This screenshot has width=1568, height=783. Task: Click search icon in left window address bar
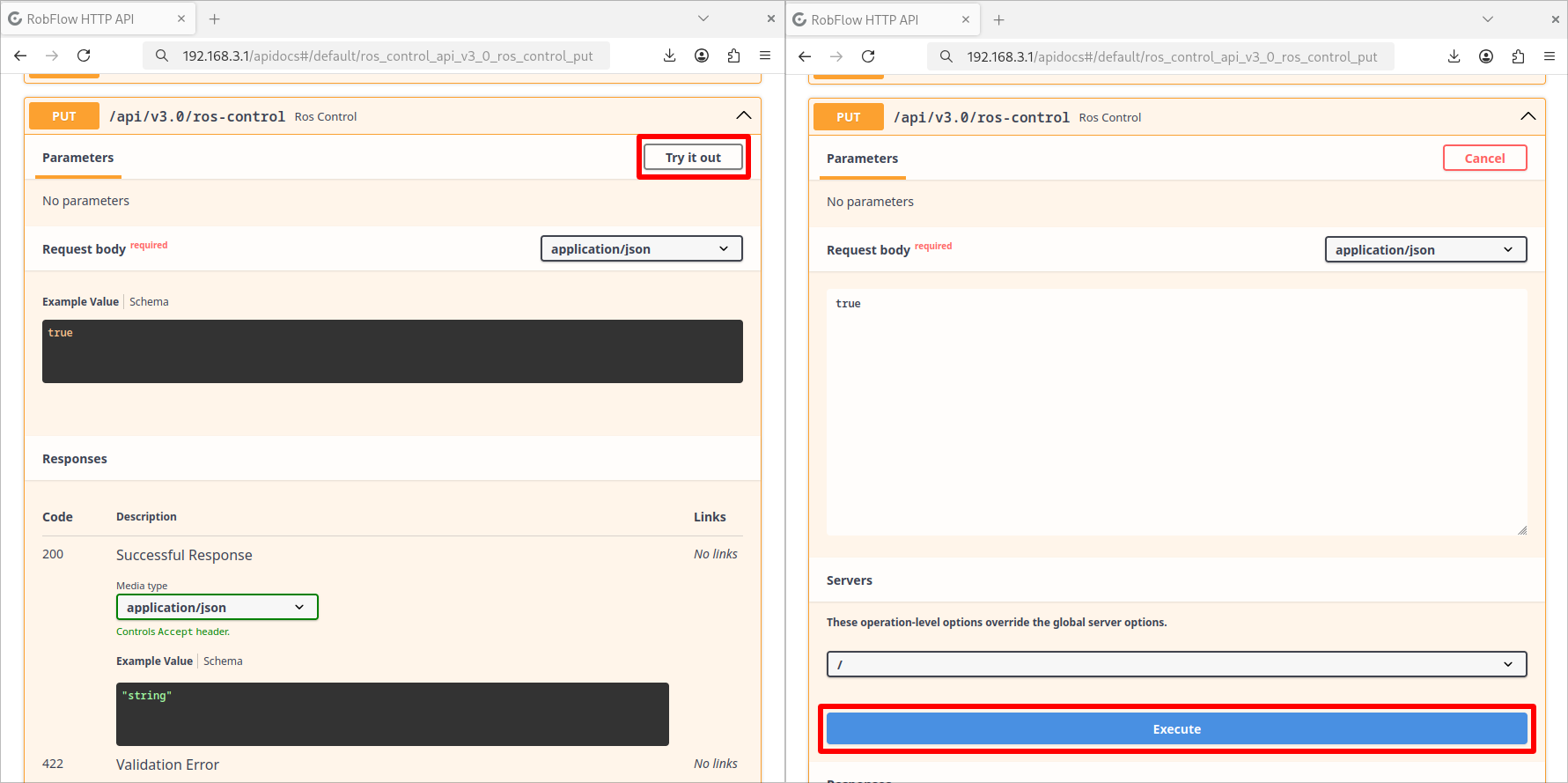162,55
